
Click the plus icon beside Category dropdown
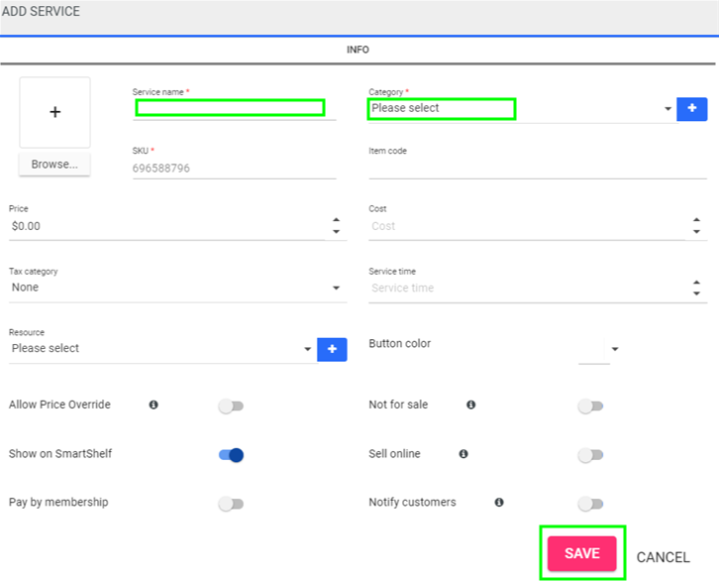692,109
